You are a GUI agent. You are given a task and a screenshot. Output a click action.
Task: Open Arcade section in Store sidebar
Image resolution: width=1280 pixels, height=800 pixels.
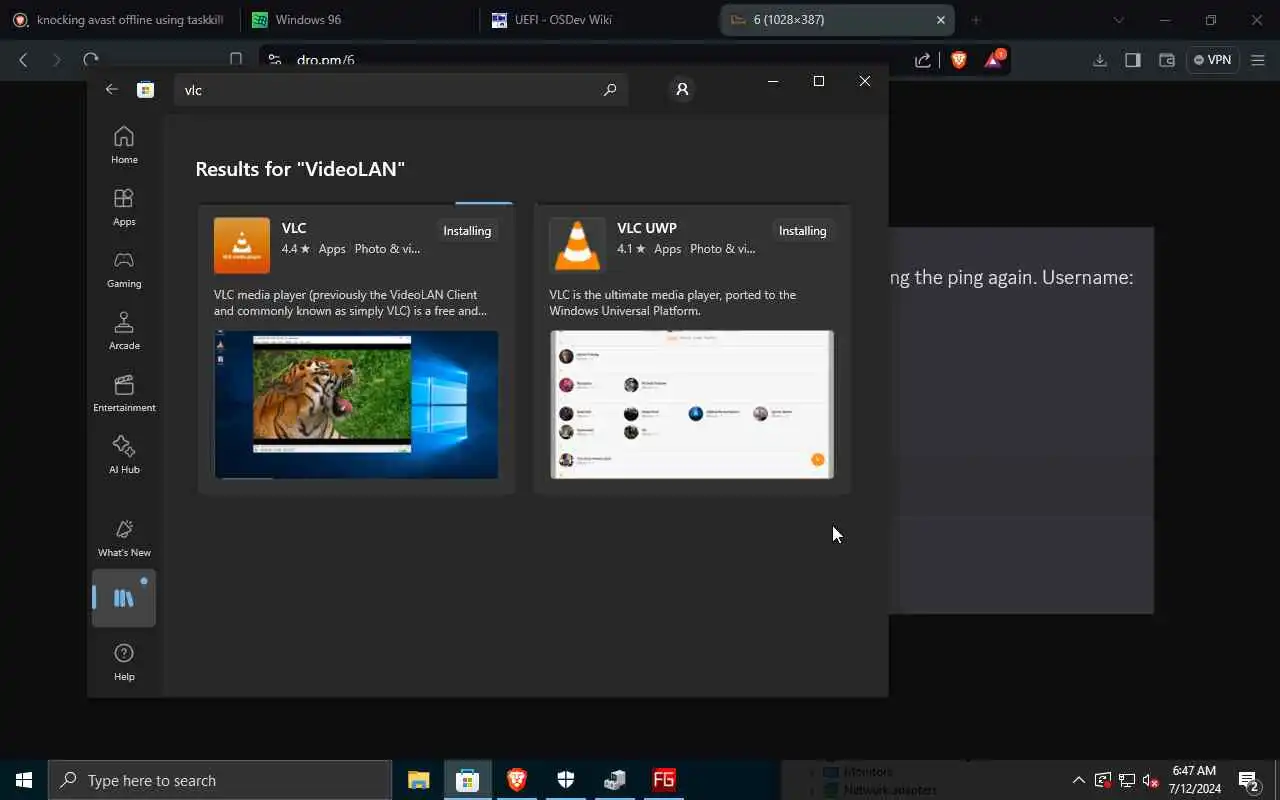pyautogui.click(x=124, y=331)
